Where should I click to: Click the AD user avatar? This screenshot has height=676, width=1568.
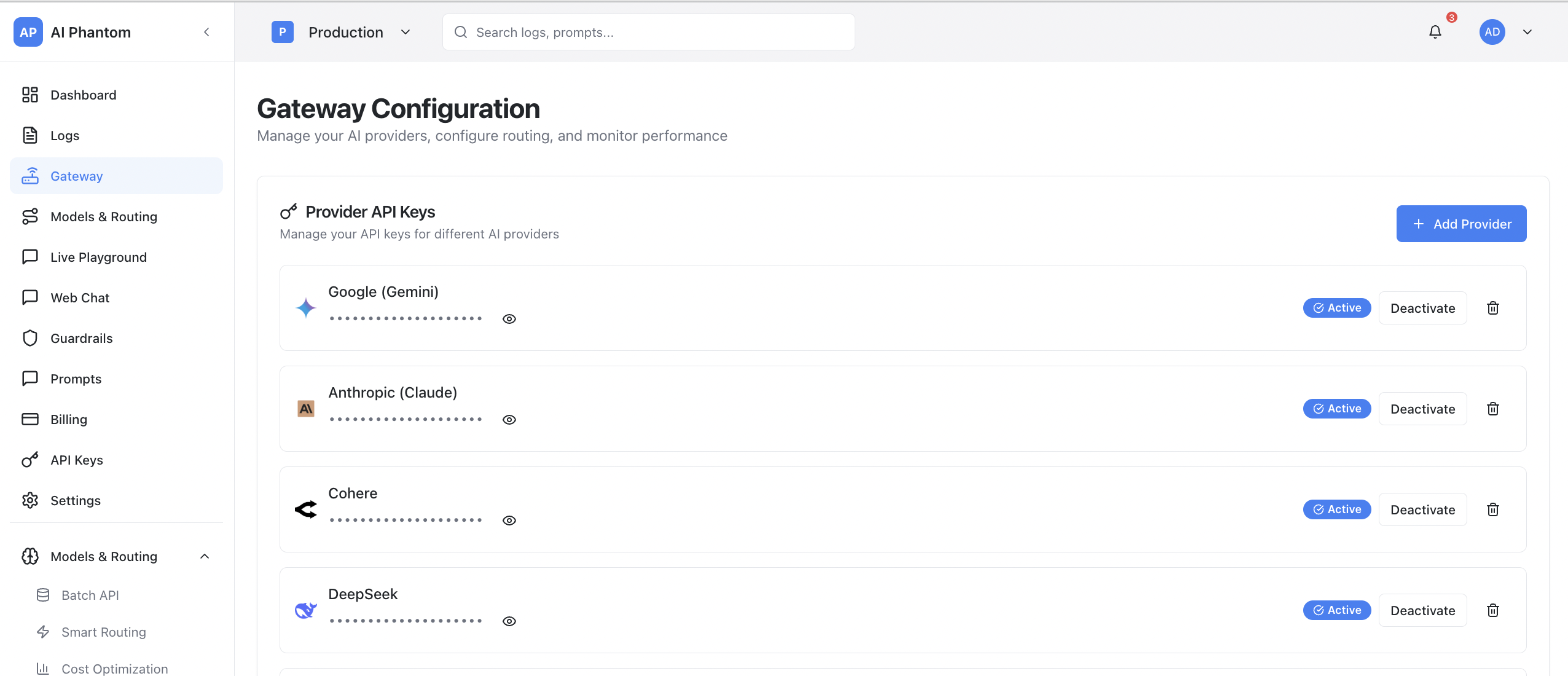[1492, 32]
